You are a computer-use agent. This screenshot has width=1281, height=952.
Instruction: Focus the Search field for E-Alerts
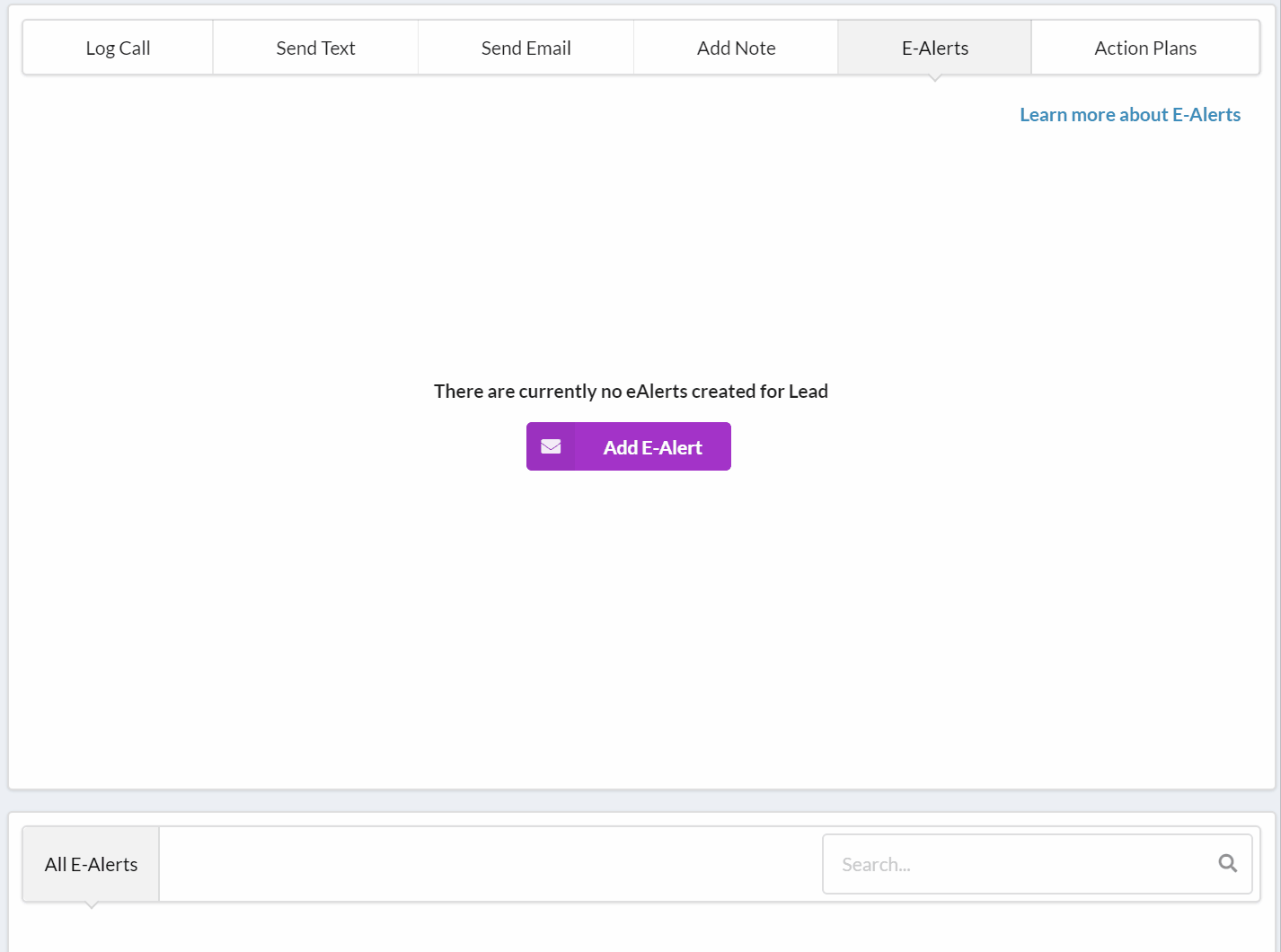[x=1015, y=864]
